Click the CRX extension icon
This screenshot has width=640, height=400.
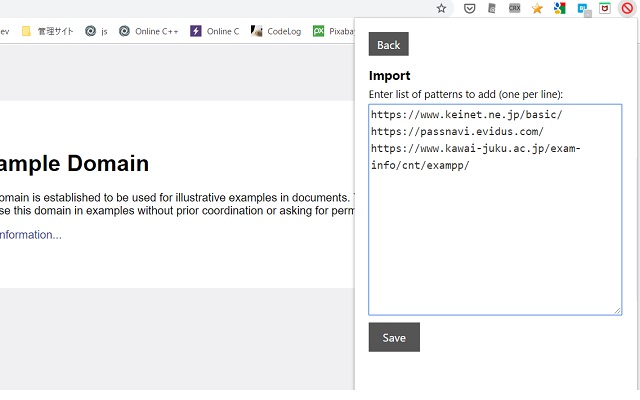[x=514, y=8]
